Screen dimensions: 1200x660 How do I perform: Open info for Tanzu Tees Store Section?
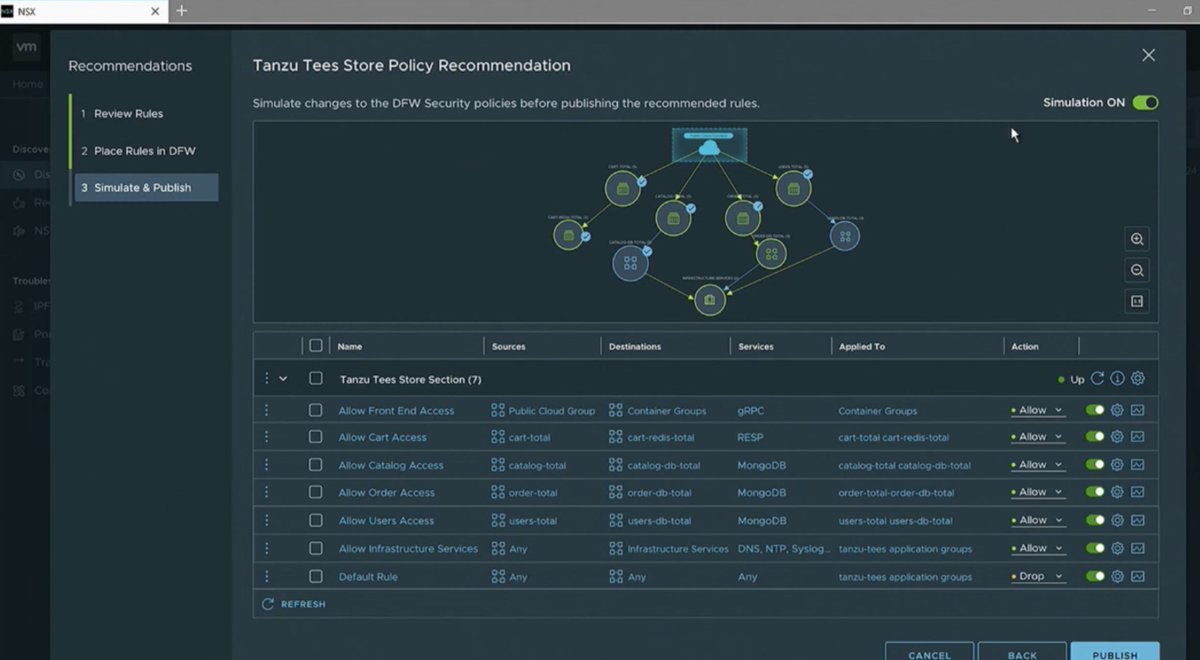coord(1117,379)
